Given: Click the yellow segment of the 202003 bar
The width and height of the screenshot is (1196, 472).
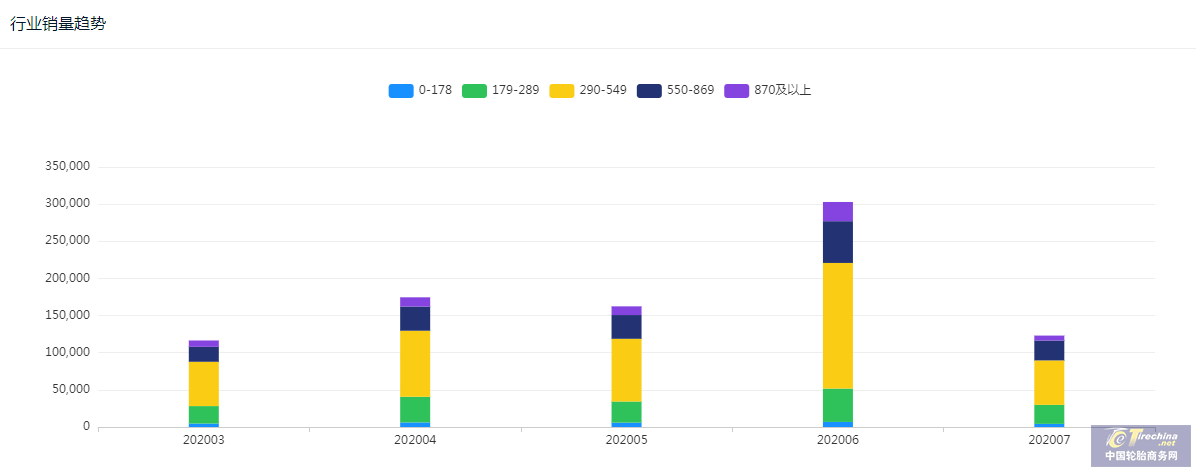Looking at the screenshot, I should pyautogui.click(x=204, y=384).
